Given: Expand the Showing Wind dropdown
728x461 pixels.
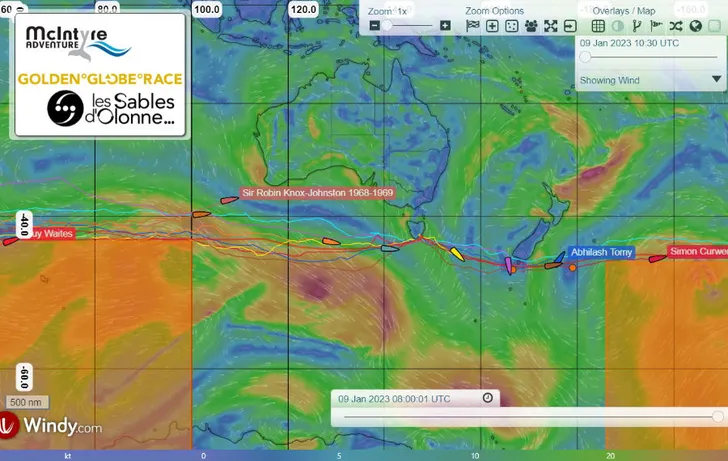Looking at the screenshot, I should (716, 79).
